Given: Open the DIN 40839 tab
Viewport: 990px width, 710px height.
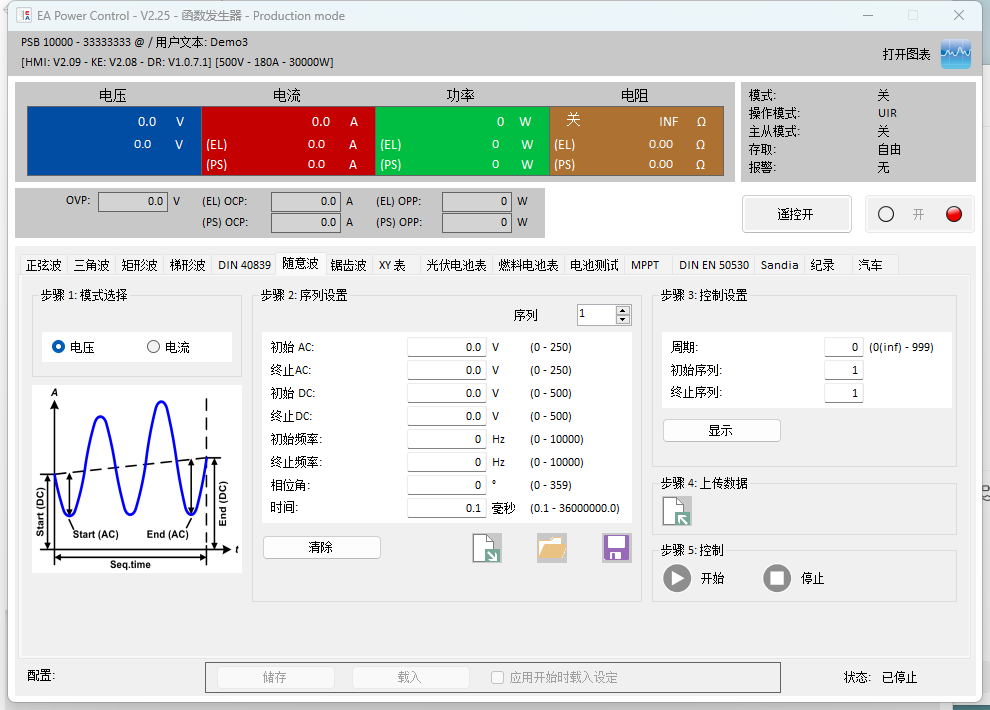Looking at the screenshot, I should click(244, 265).
